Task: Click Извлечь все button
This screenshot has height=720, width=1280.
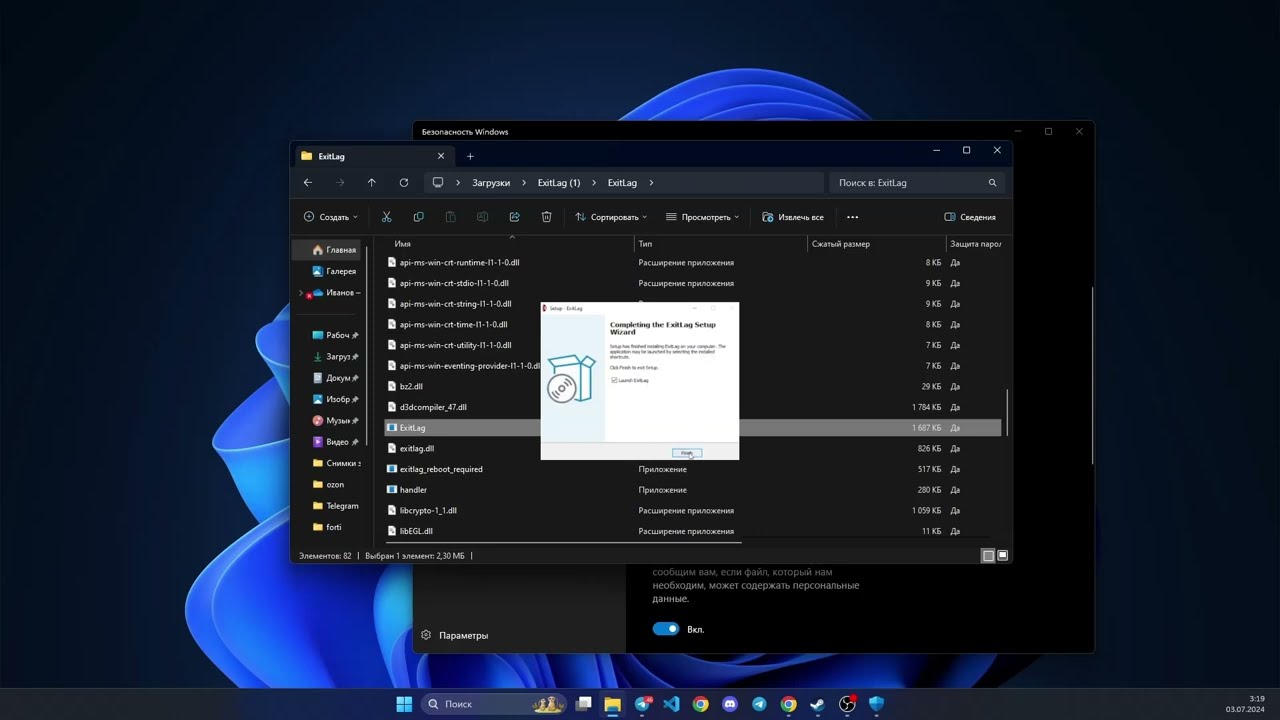Action: click(x=793, y=217)
